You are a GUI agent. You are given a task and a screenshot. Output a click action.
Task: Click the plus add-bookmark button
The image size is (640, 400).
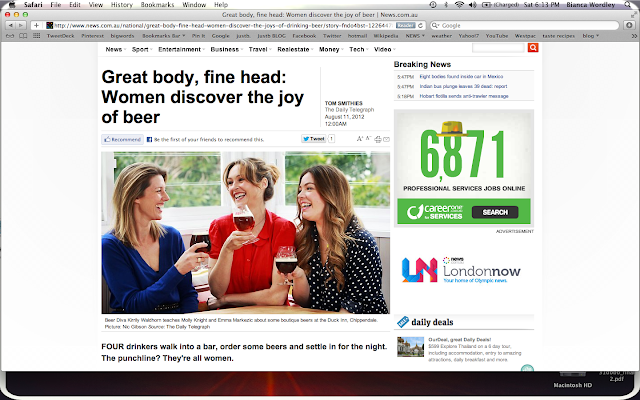pyautogui.click(x=36, y=25)
